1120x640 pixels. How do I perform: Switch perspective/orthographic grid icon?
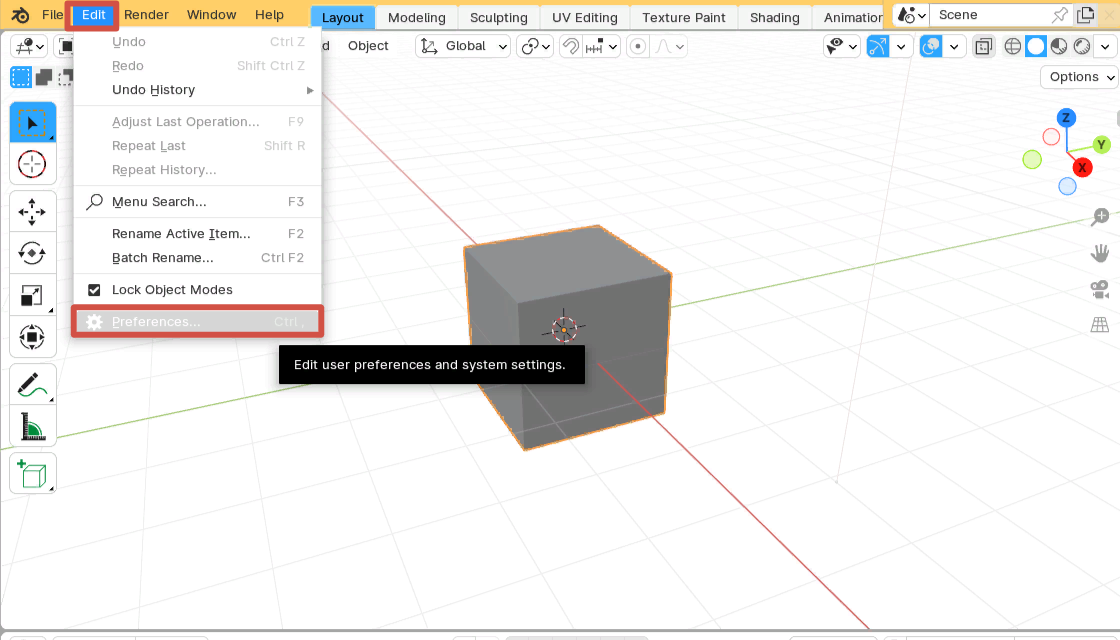pos(1100,325)
